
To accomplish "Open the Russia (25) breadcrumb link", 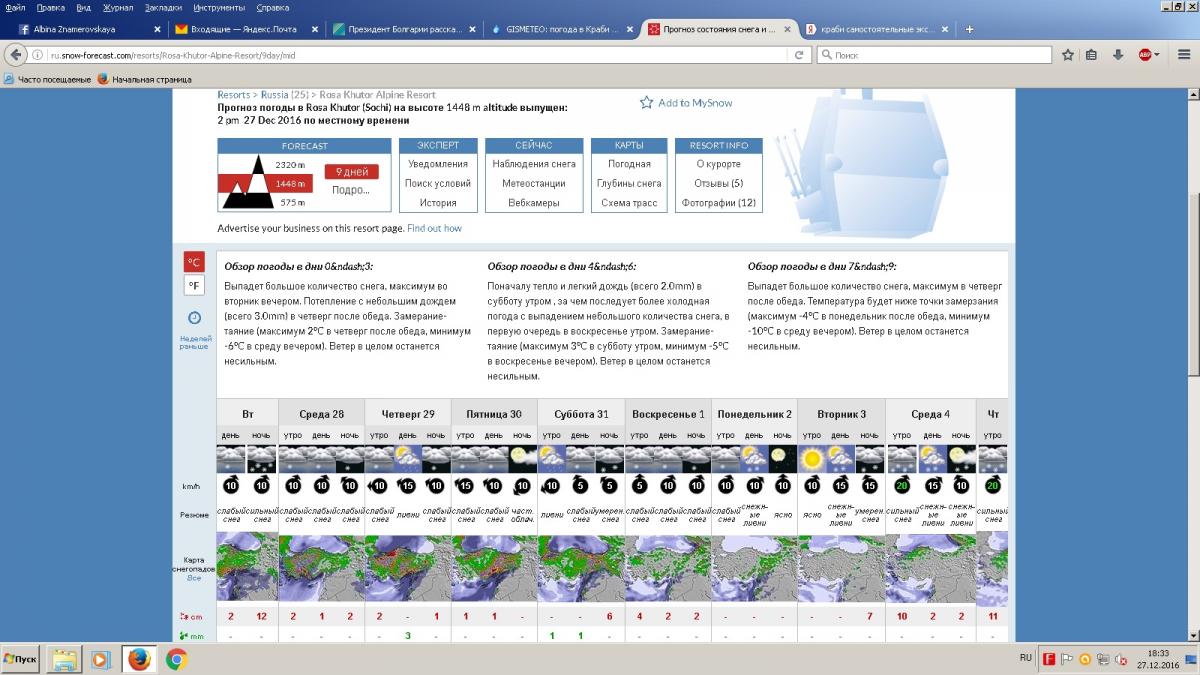I will tap(287, 95).
